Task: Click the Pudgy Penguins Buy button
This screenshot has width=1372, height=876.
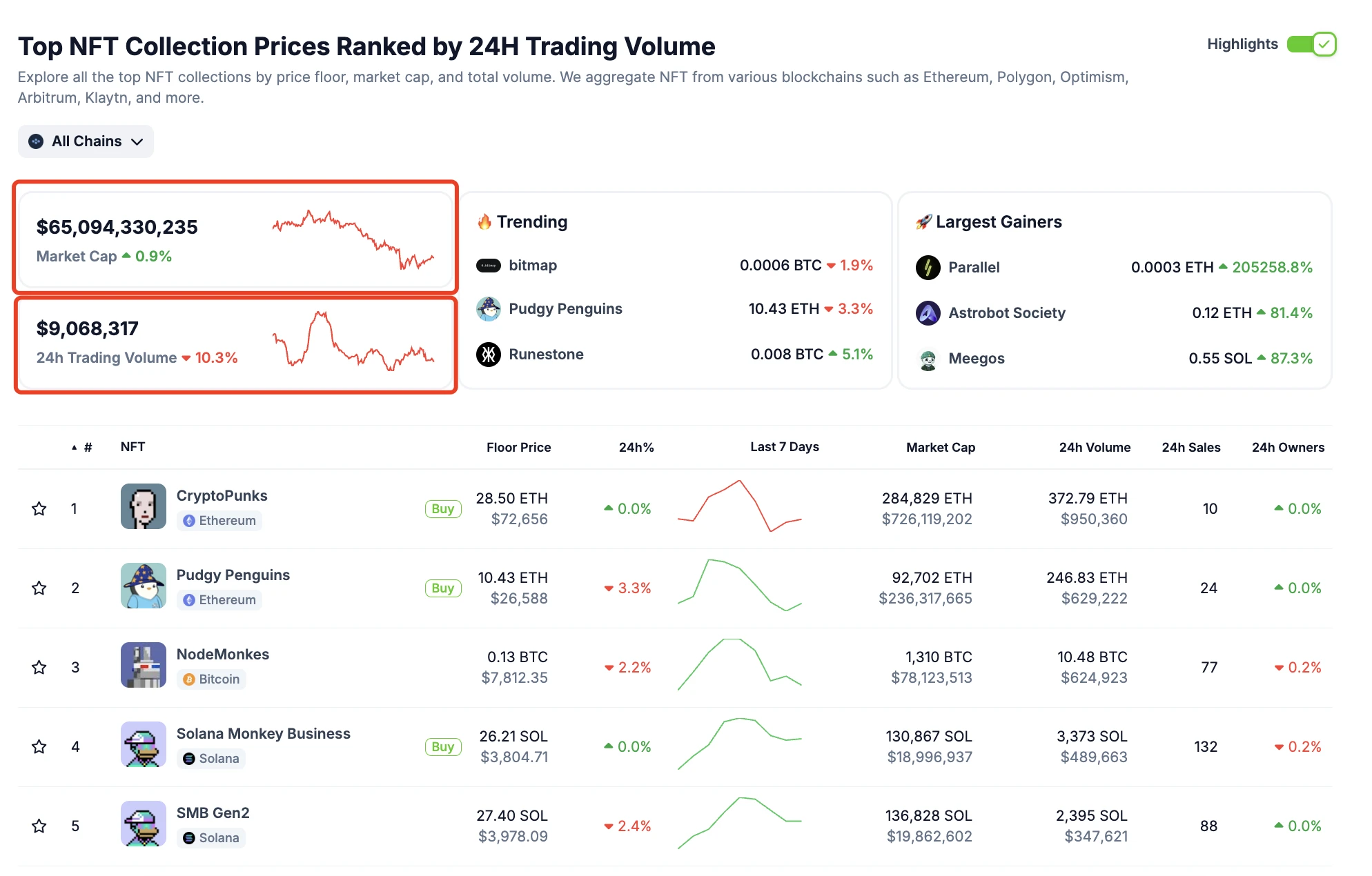Action: pos(443,587)
